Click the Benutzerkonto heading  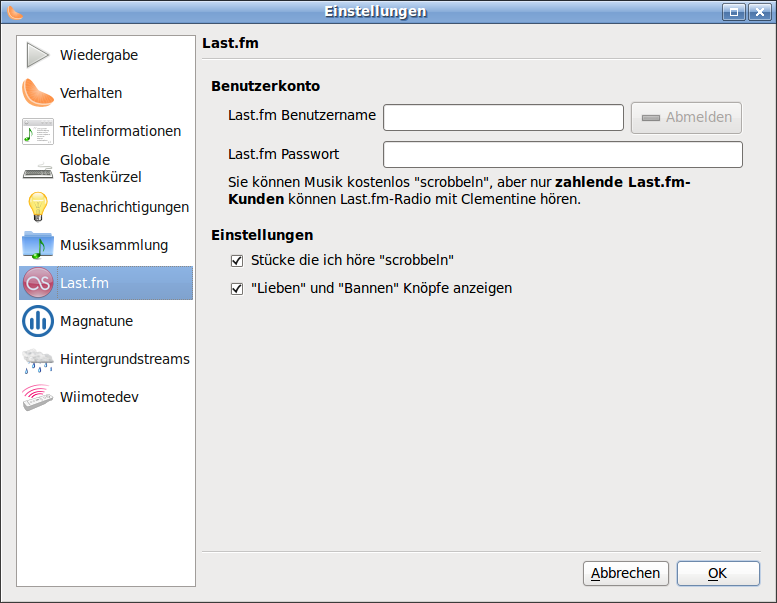tap(266, 86)
